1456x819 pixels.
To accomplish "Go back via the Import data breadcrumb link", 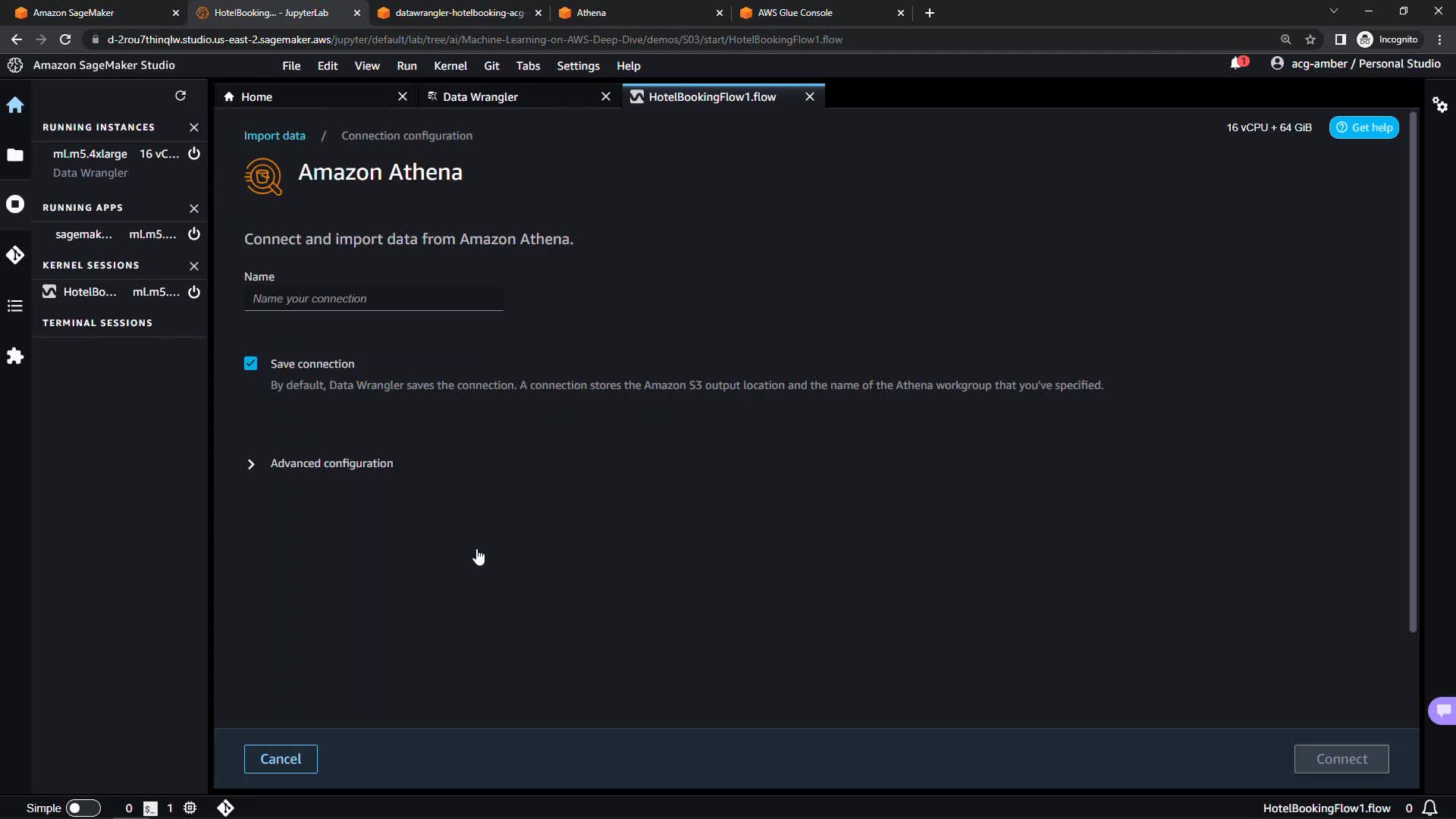I will click(275, 136).
